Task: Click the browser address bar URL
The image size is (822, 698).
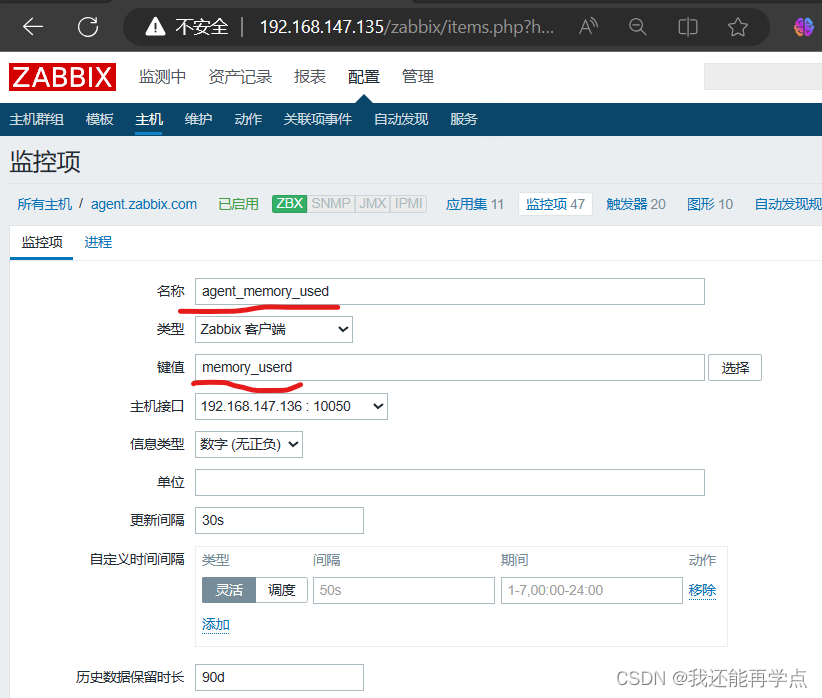Action: pos(407,27)
